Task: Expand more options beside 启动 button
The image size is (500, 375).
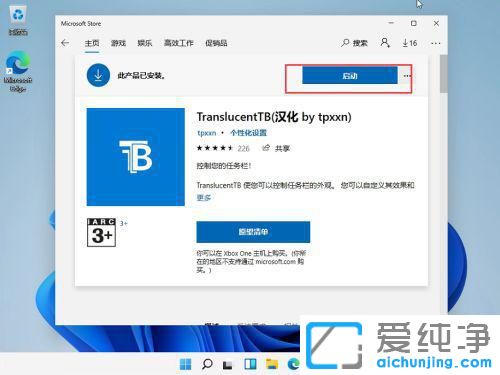Action: point(407,76)
